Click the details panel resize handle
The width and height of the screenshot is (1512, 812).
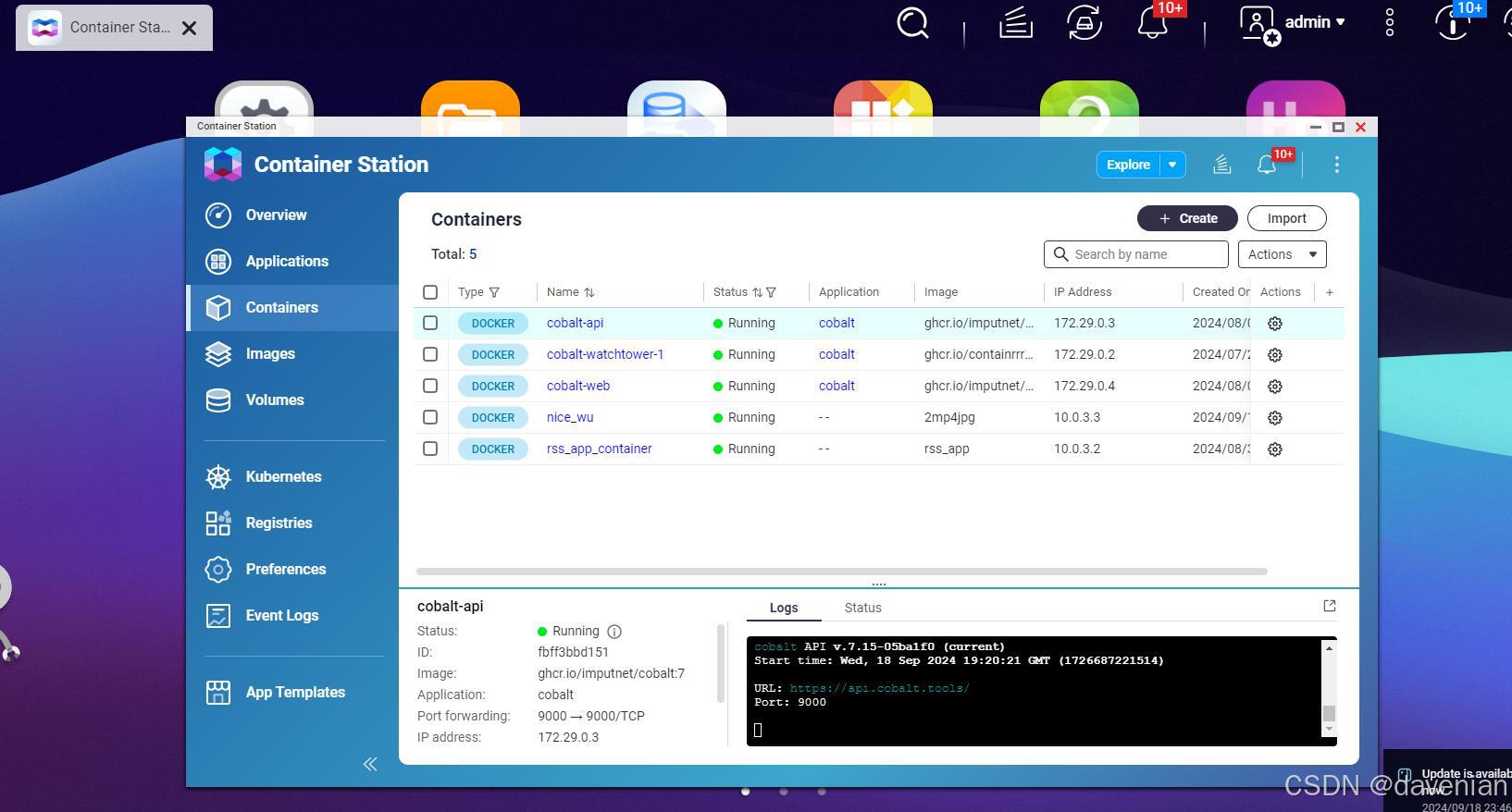[879, 584]
